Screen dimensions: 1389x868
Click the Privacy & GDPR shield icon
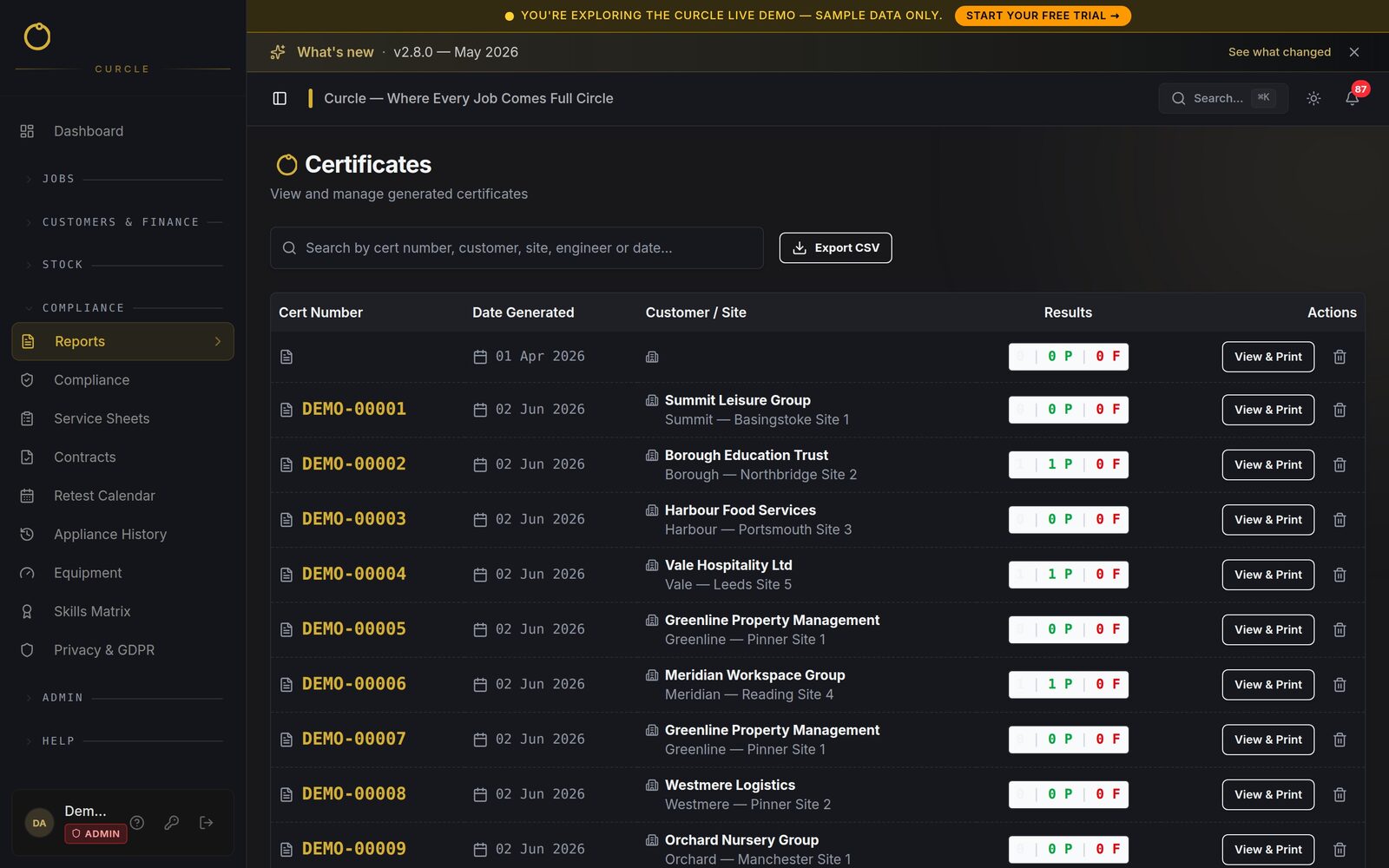click(x=27, y=650)
